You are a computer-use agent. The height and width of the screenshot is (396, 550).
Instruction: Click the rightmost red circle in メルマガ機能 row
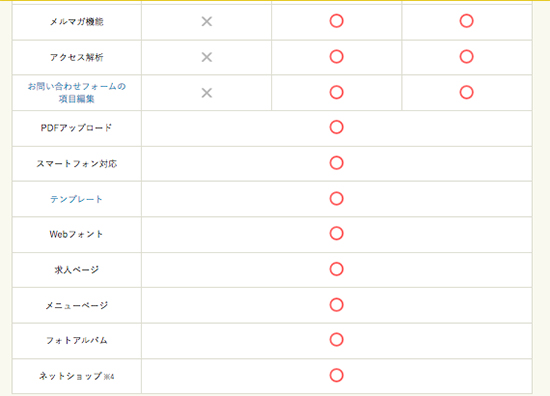click(x=467, y=21)
